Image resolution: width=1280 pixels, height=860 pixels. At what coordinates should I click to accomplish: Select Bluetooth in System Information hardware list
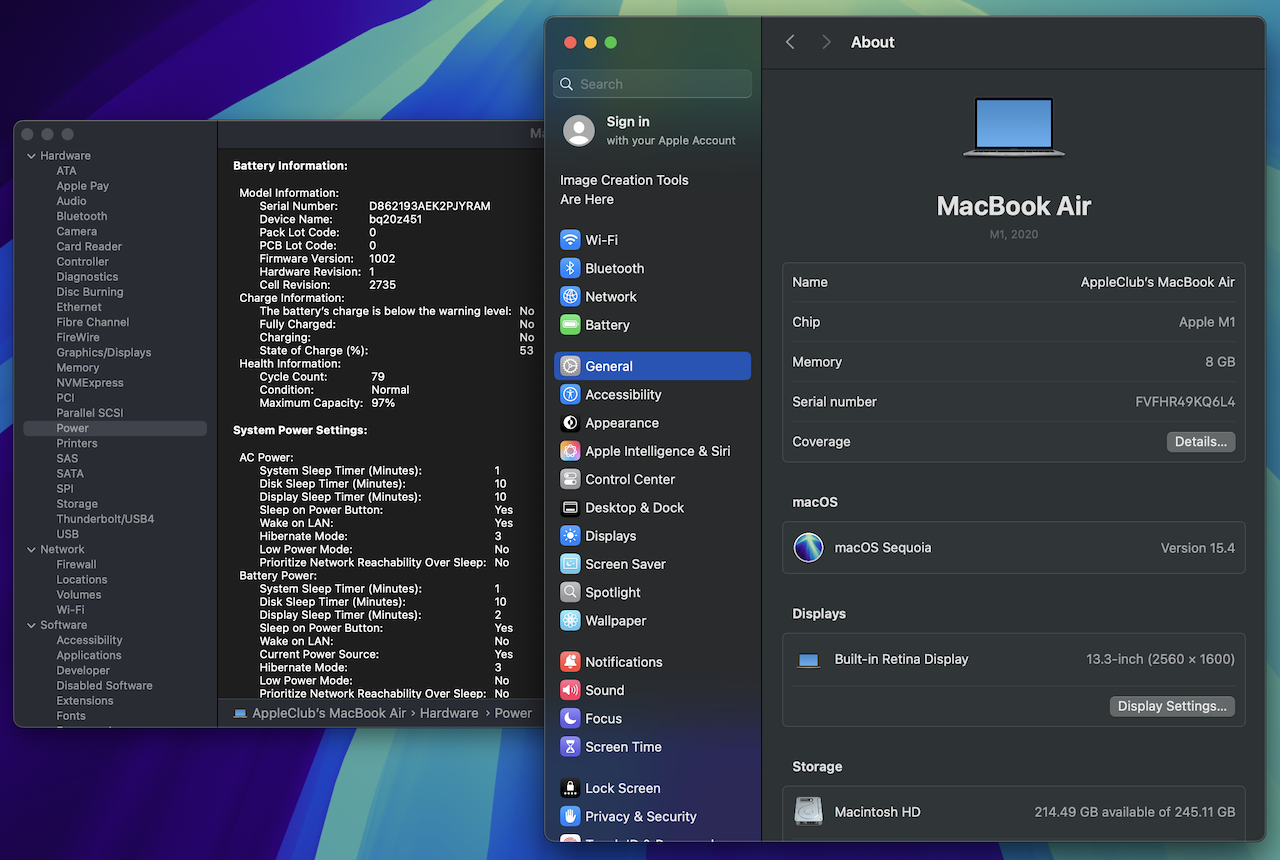(82, 216)
